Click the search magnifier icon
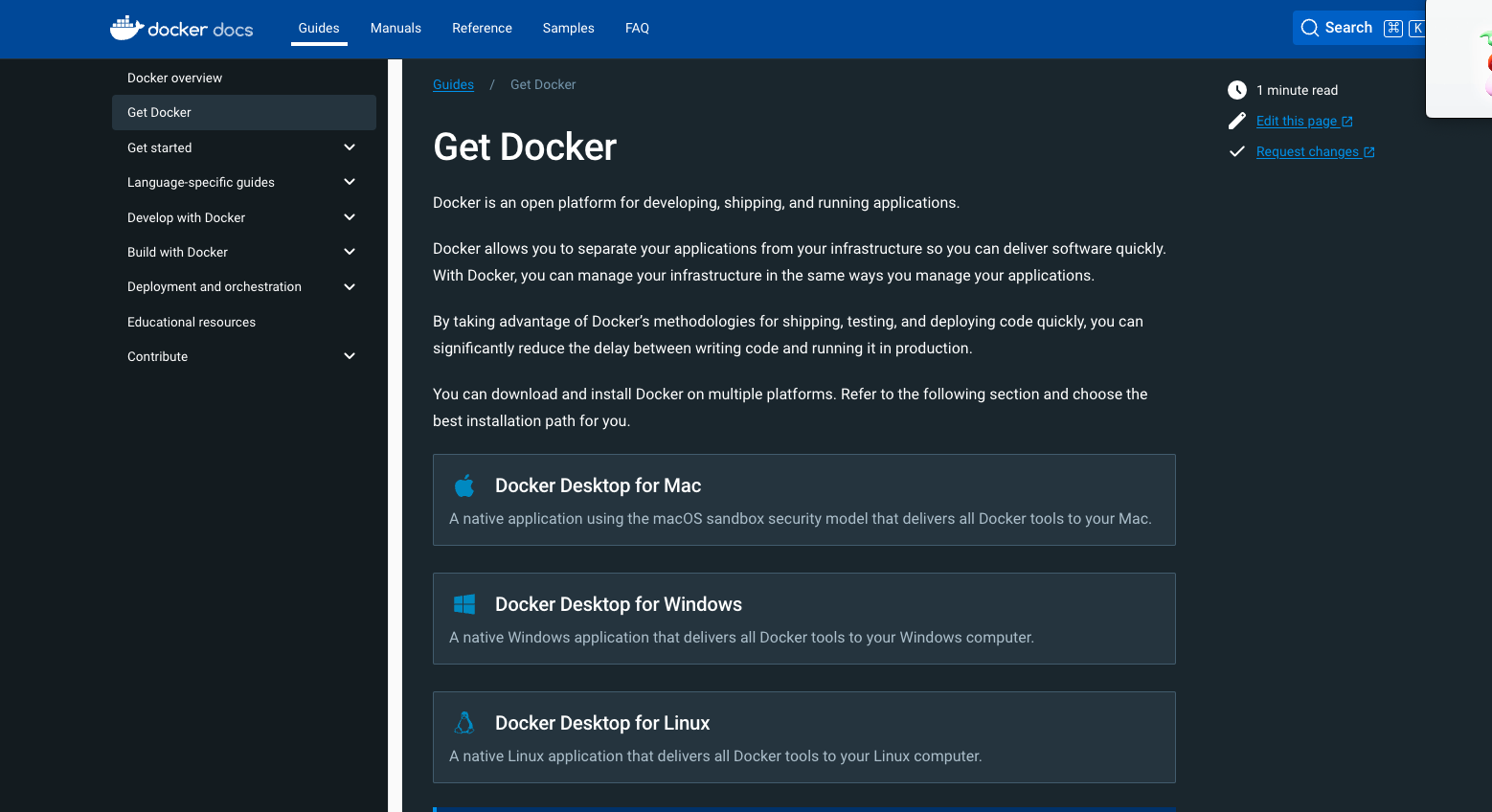Screen dimensions: 1492x812 (x=1310, y=28)
